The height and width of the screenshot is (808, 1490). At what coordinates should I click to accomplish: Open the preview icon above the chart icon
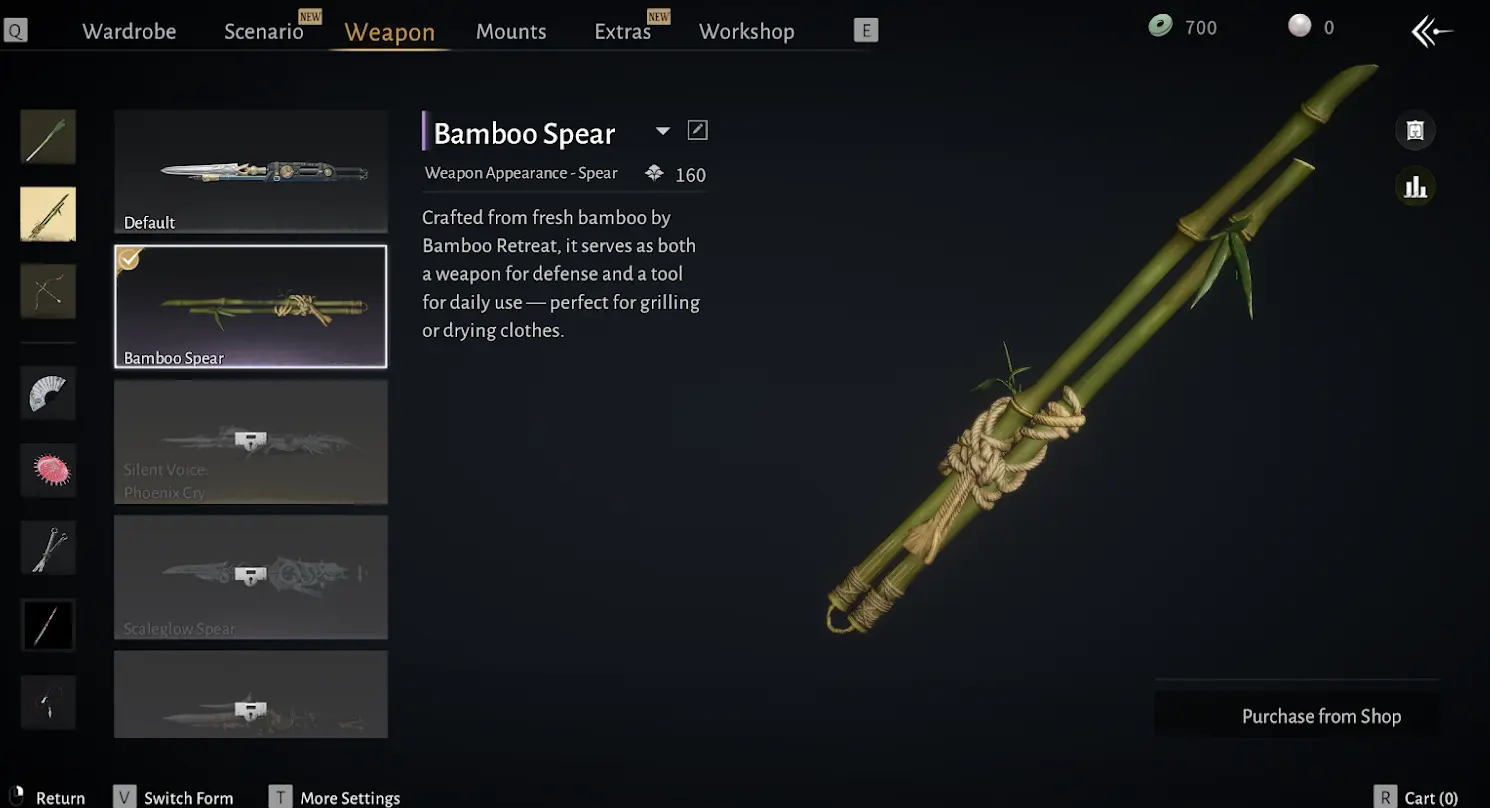coord(1415,130)
